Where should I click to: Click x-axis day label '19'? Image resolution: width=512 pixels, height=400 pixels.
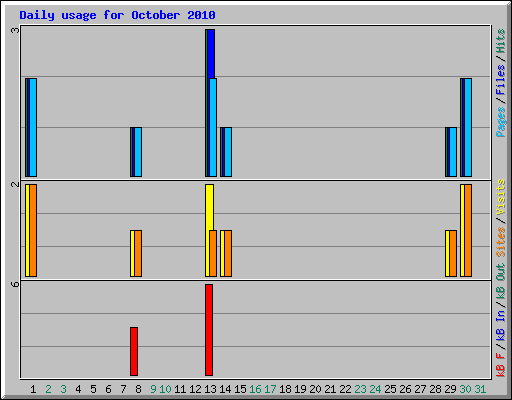(300, 389)
